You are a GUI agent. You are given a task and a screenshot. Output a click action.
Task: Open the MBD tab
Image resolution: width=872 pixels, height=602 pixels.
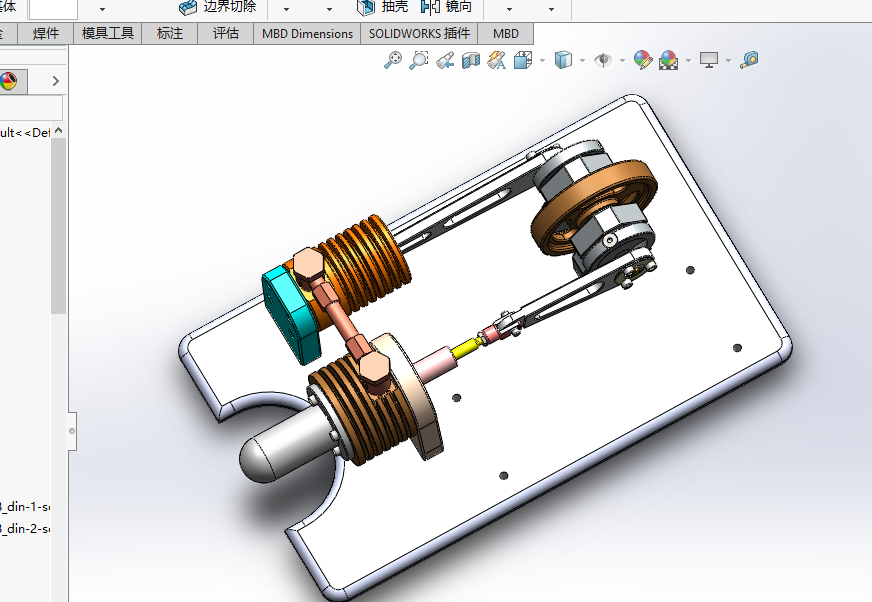click(x=506, y=33)
